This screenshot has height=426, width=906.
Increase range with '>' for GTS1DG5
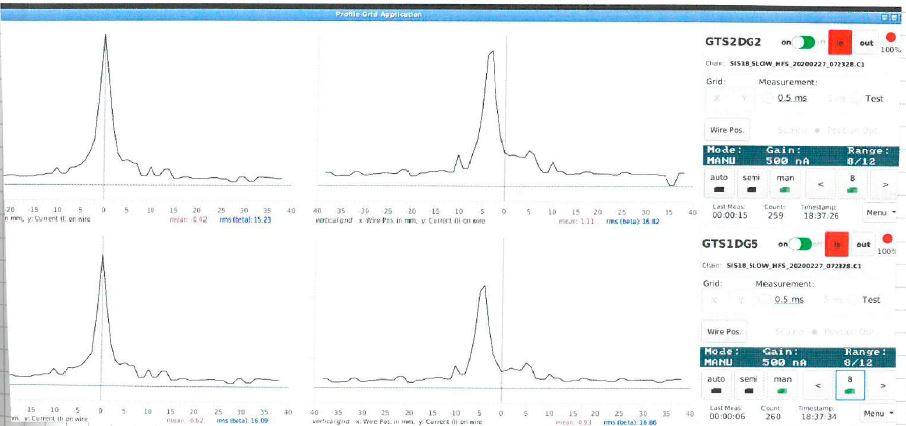(883, 384)
